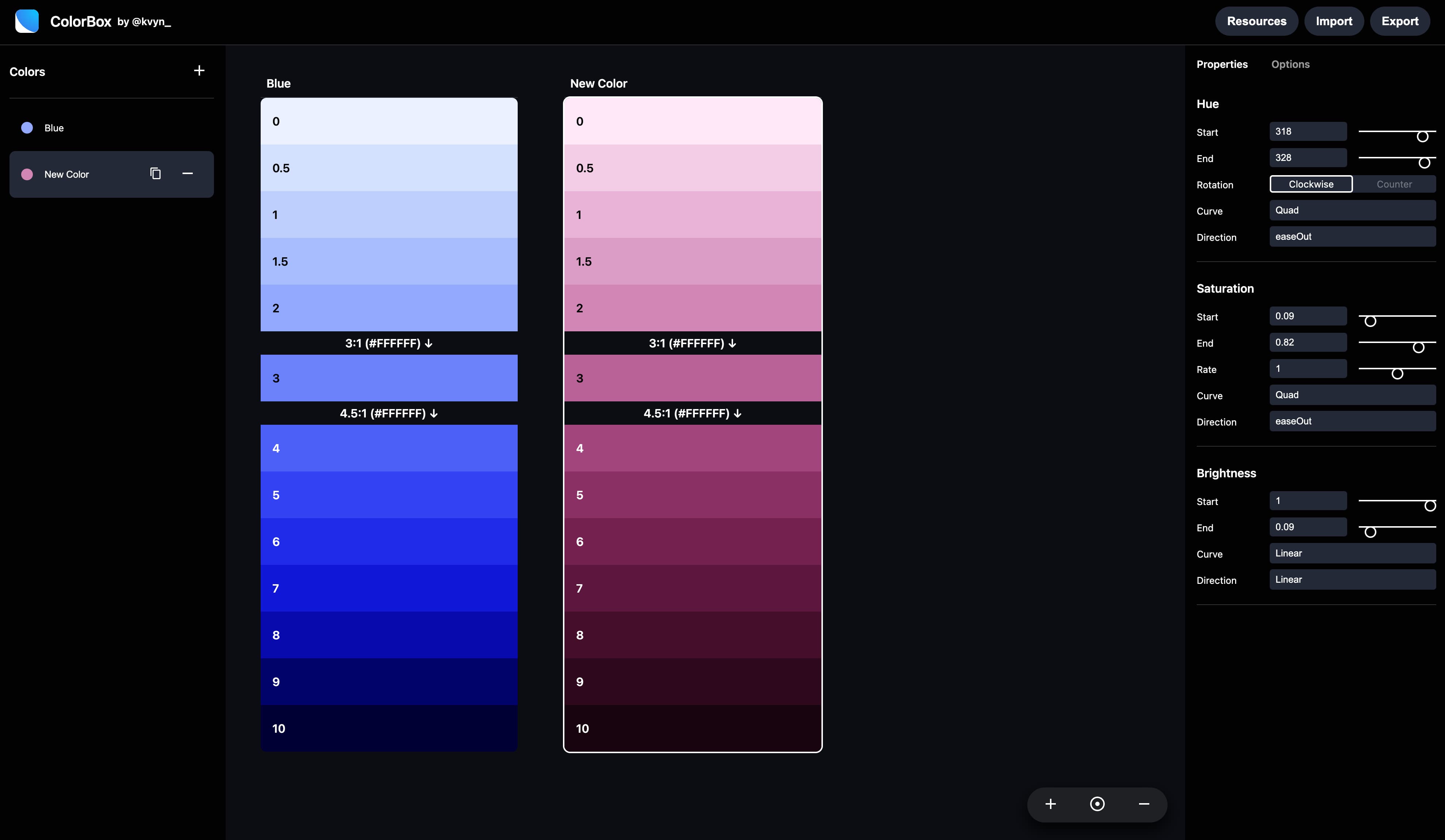Open the Resources panel
Screen dimensions: 1445x840
click(1256, 21)
